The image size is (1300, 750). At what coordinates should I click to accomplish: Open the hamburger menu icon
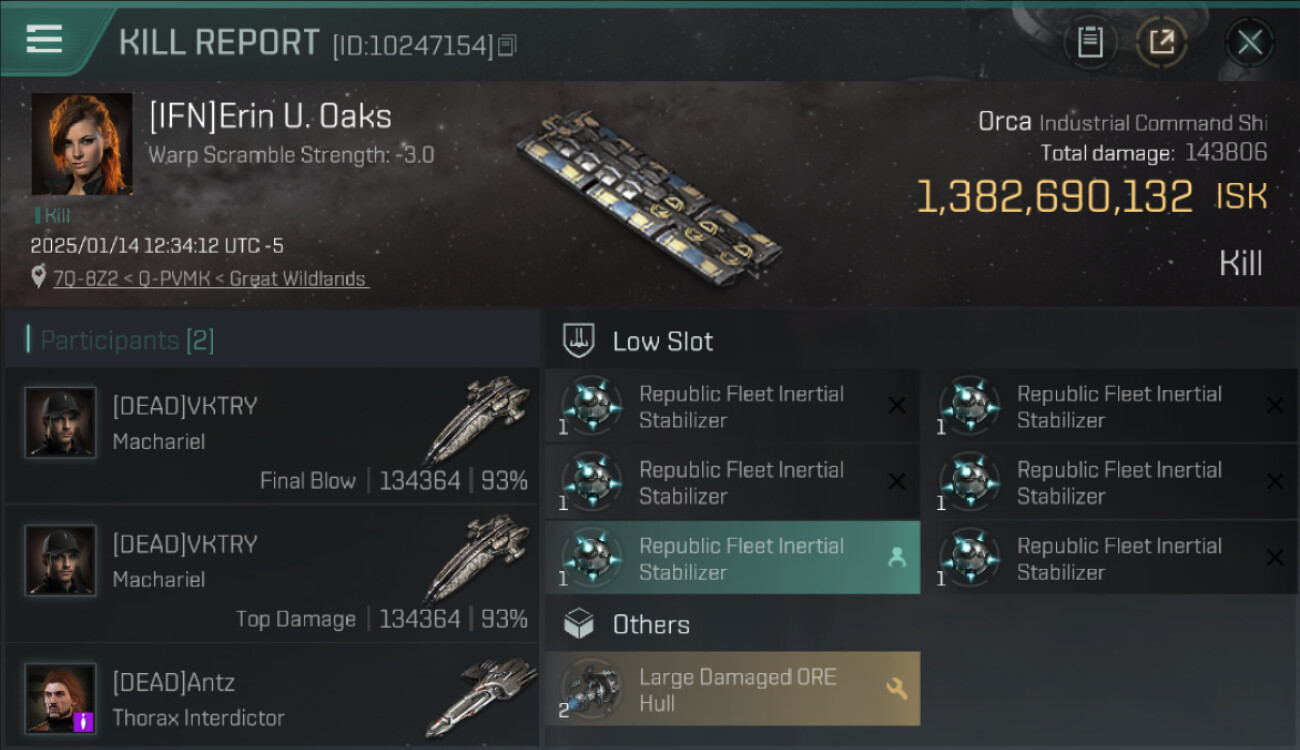click(x=44, y=40)
